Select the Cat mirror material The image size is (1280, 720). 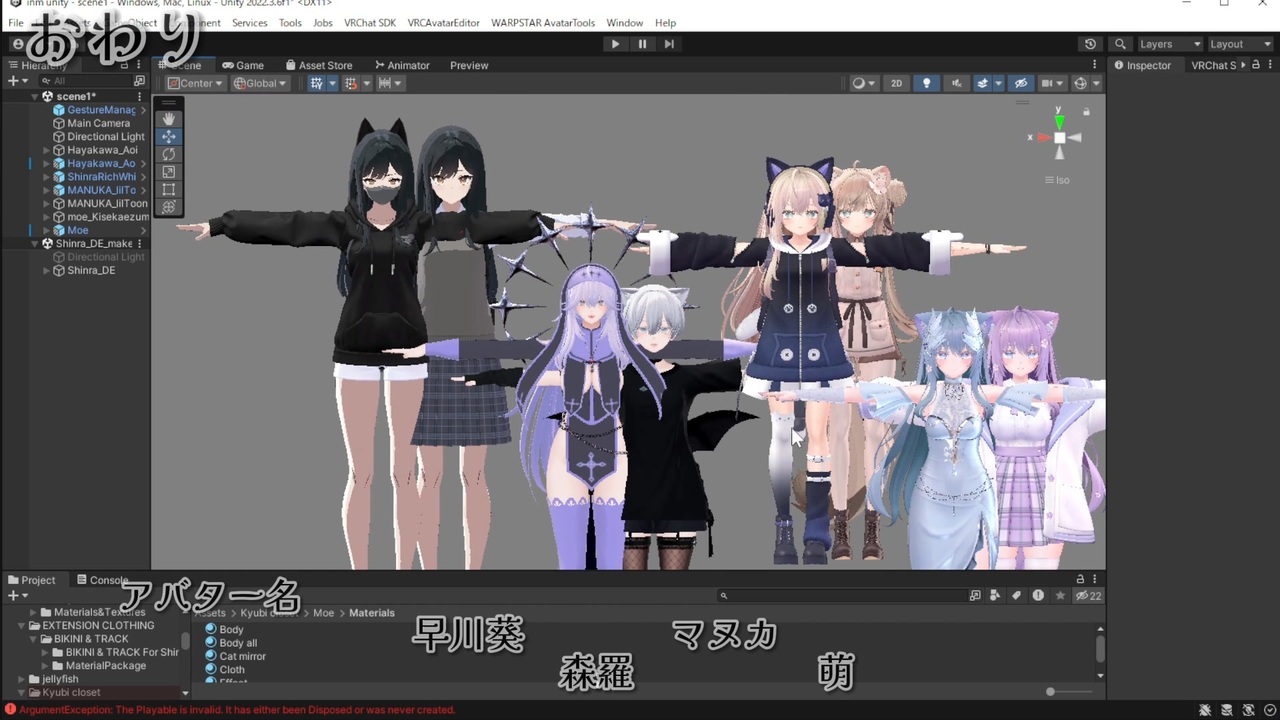click(x=242, y=656)
